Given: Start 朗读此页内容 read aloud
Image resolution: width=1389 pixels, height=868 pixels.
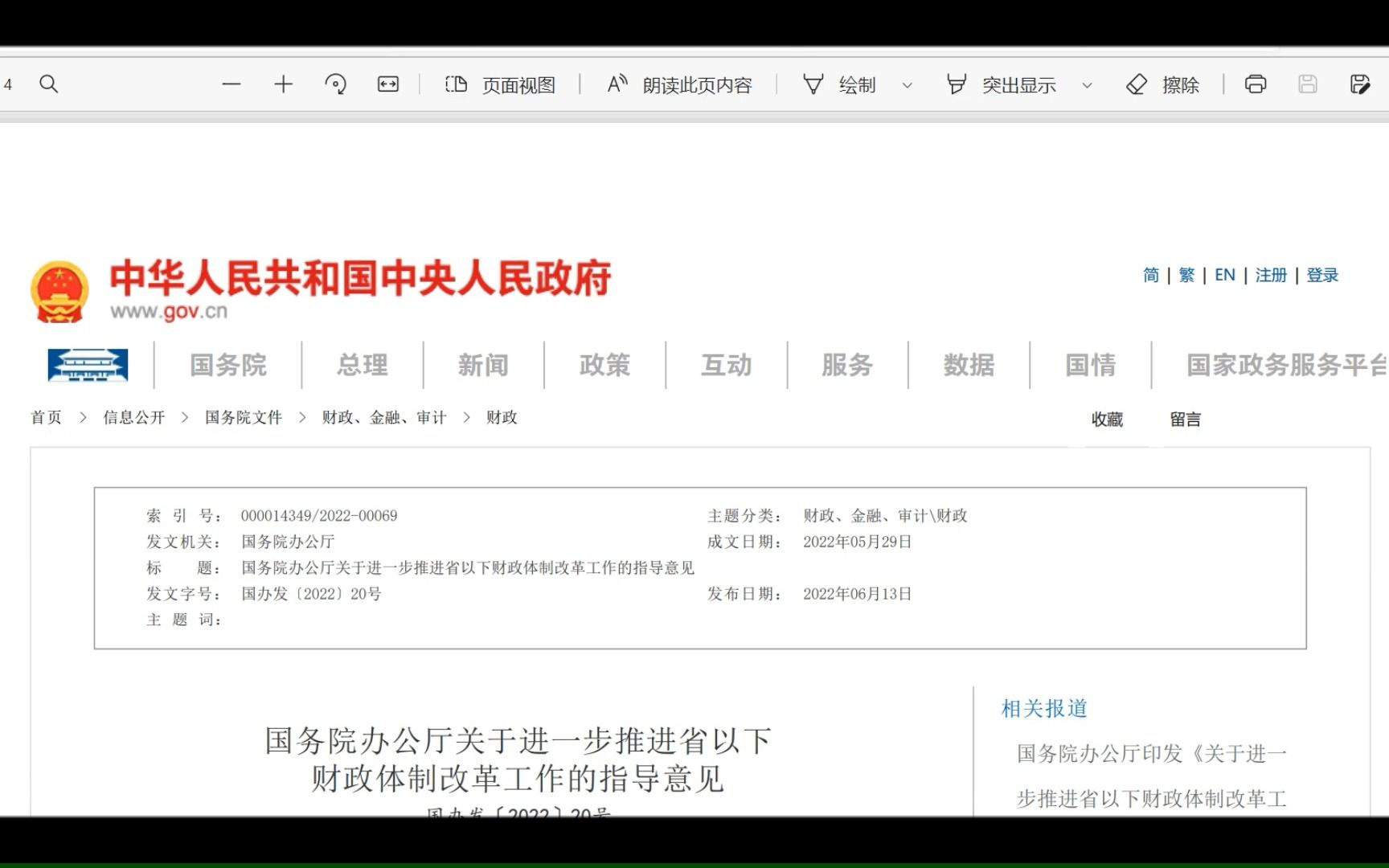Looking at the screenshot, I should pos(679,84).
